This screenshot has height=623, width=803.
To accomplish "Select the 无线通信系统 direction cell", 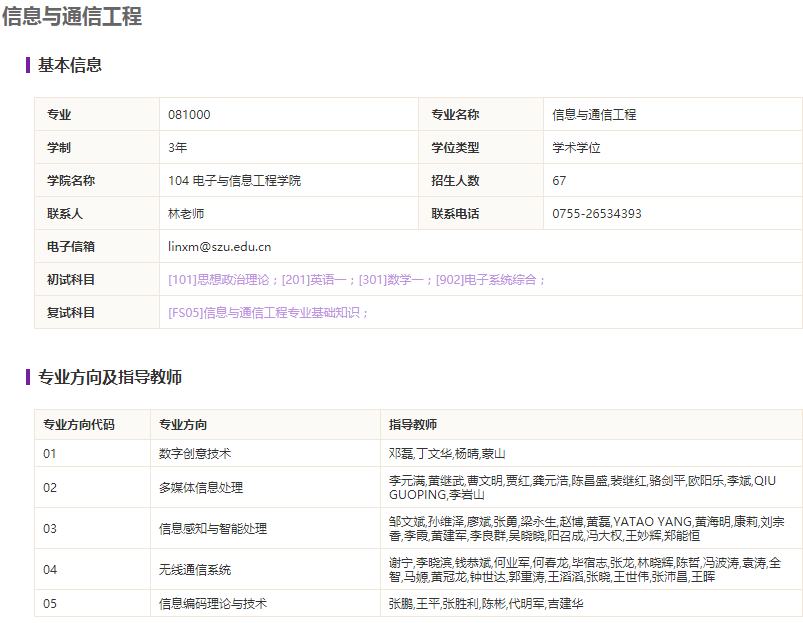I will tap(265, 569).
